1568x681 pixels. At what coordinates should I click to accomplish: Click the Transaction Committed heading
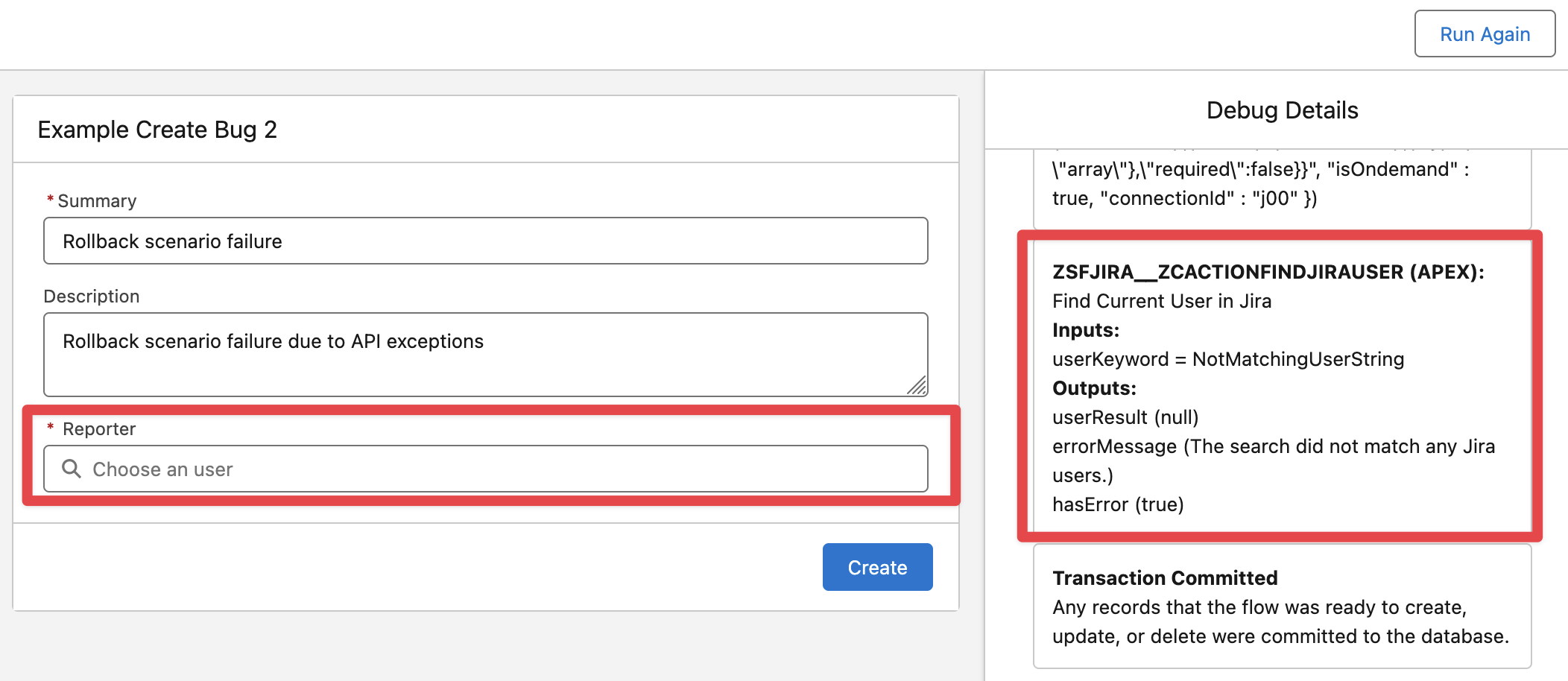pyautogui.click(x=1164, y=578)
